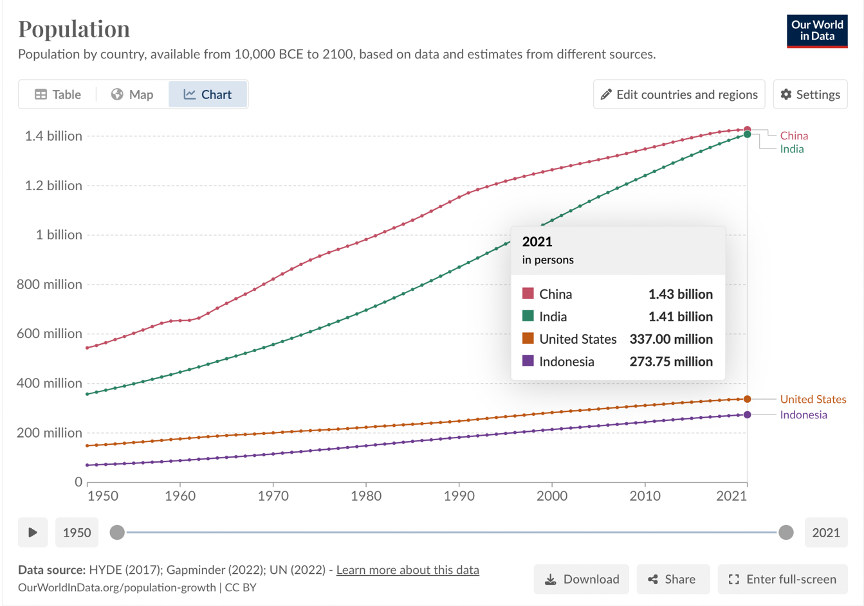The height and width of the screenshot is (606, 864).
Task: Click the Our World in Data logo
Action: (x=817, y=31)
